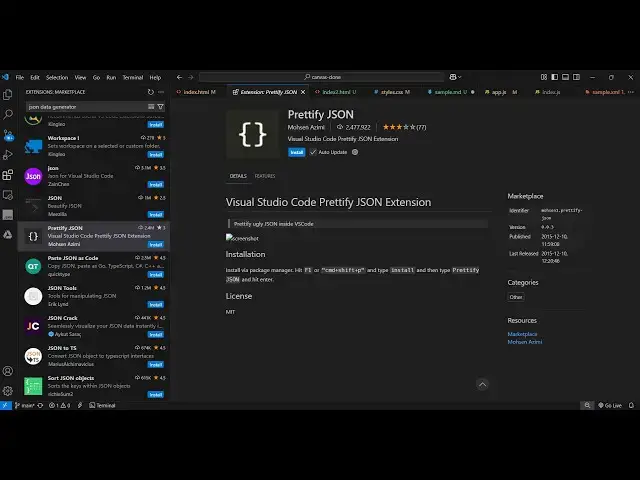Open the Explorer view in activity bar

(8, 95)
